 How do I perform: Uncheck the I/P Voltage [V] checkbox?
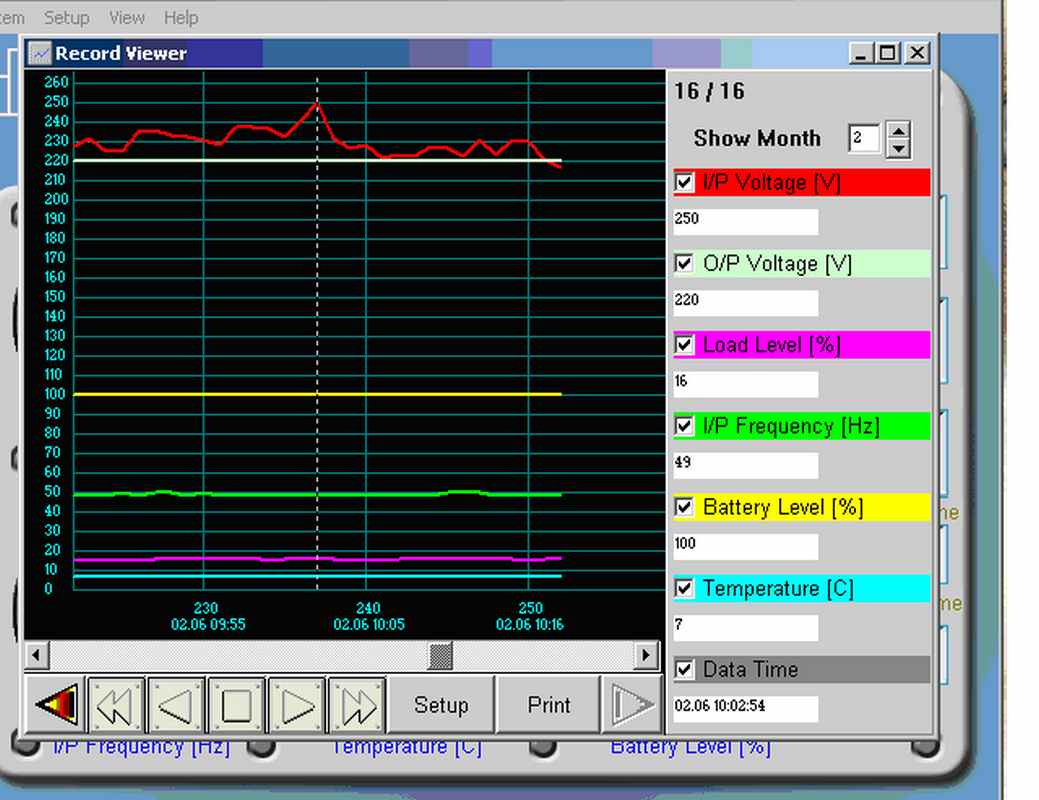684,182
